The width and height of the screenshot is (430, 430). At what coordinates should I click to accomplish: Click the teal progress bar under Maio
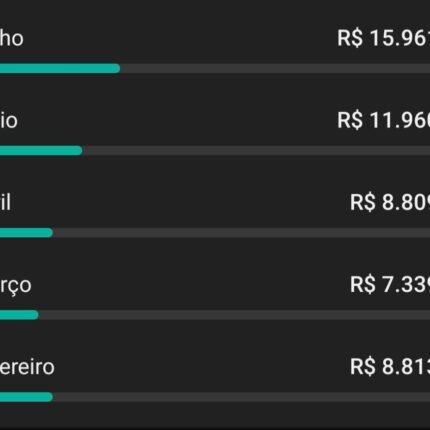click(x=41, y=151)
